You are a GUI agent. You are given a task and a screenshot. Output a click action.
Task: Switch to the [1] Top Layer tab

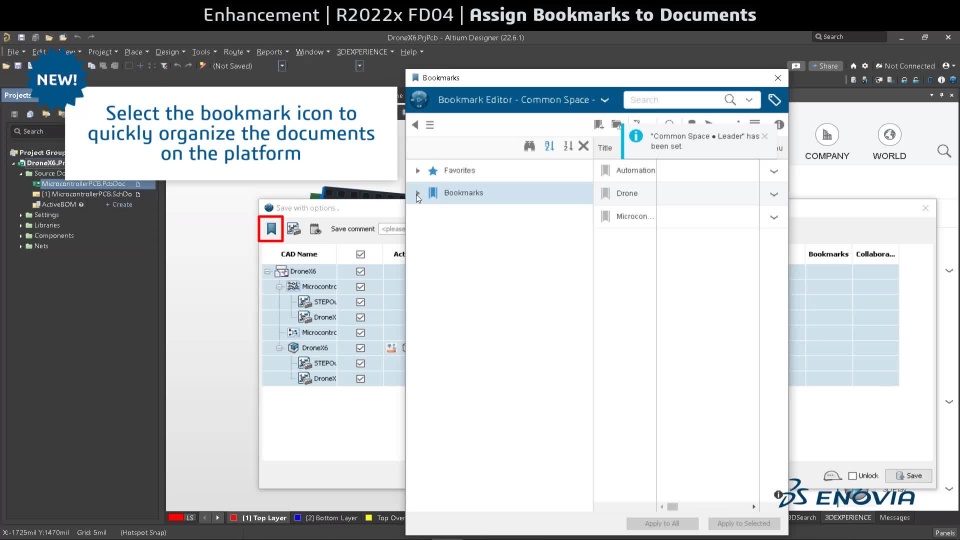pyautogui.click(x=259, y=518)
